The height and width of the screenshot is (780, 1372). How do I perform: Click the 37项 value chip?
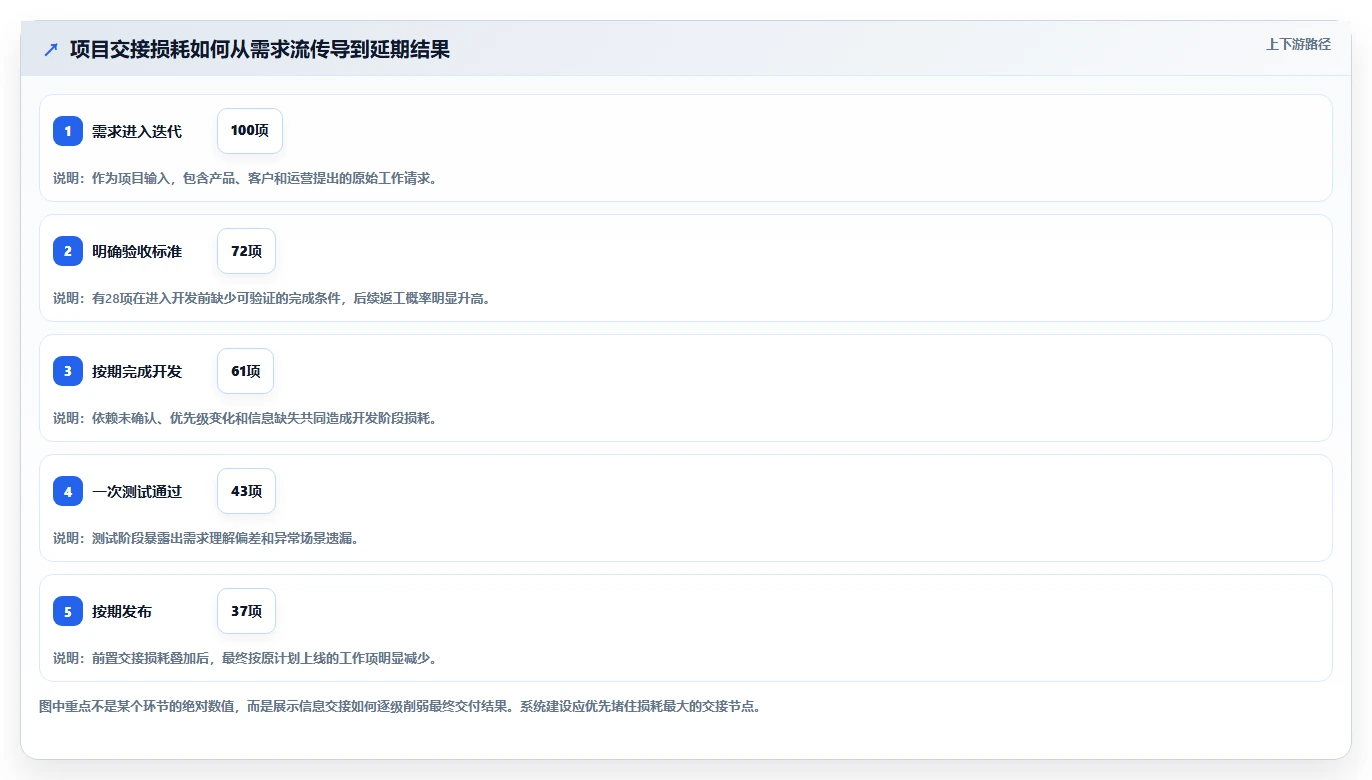click(246, 611)
